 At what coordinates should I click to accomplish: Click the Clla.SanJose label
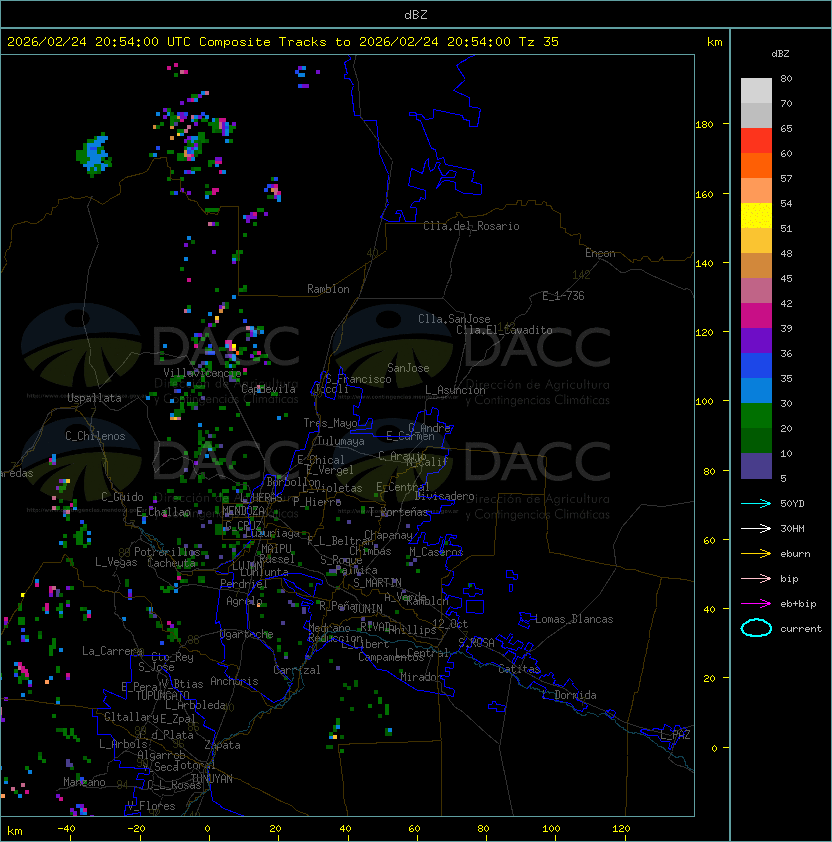454,319
